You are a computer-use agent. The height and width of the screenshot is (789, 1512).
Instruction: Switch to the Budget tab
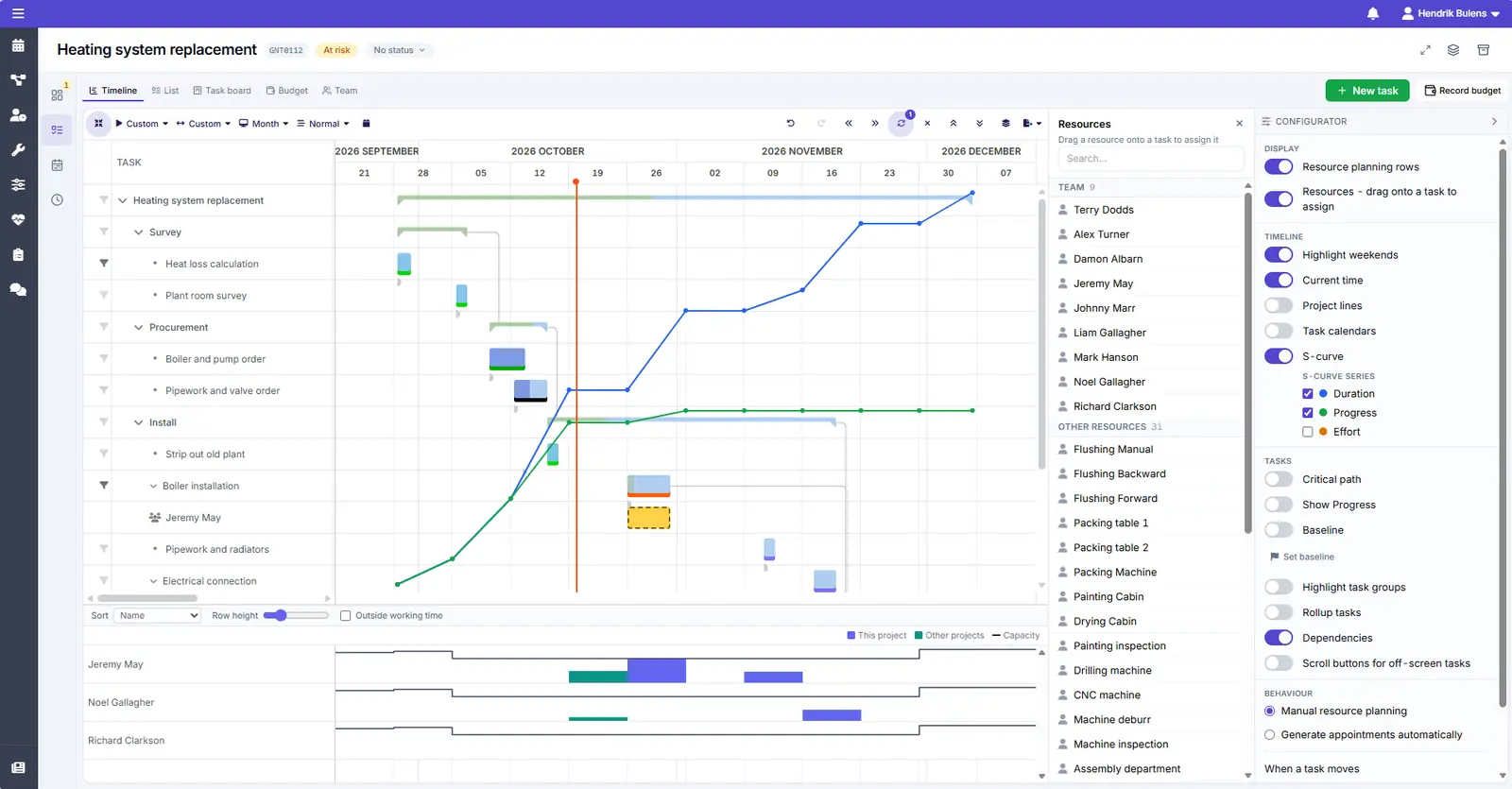click(287, 91)
